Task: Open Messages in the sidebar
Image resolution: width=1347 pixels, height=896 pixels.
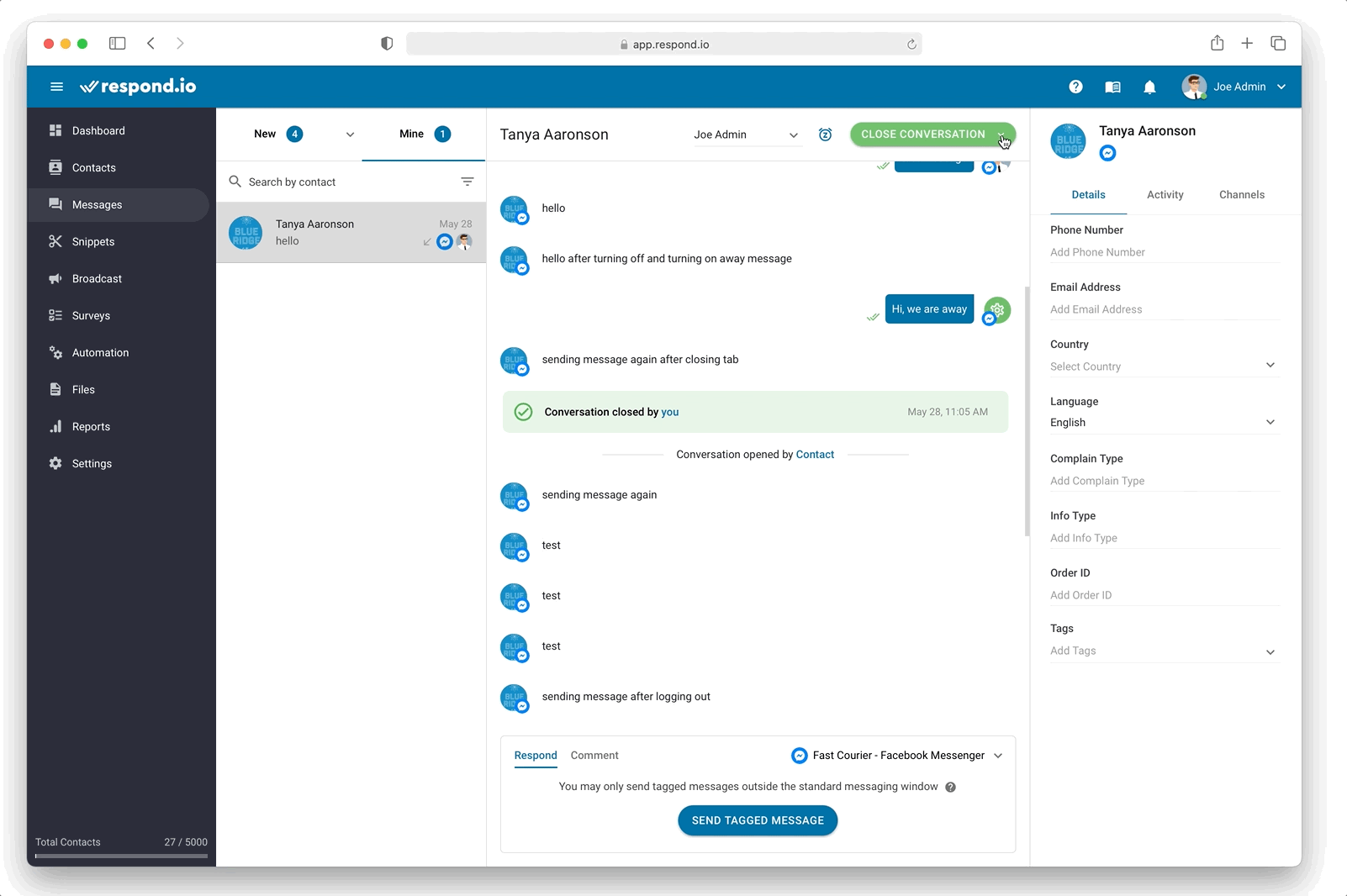Action: point(119,204)
